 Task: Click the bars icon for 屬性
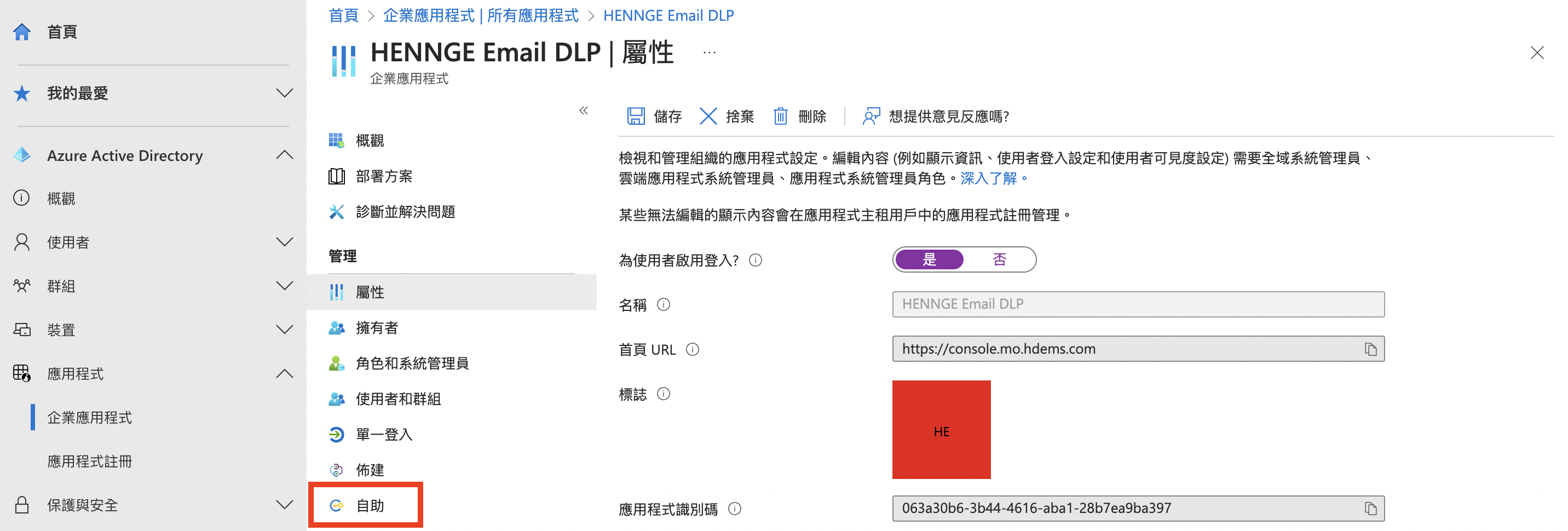coord(337,292)
